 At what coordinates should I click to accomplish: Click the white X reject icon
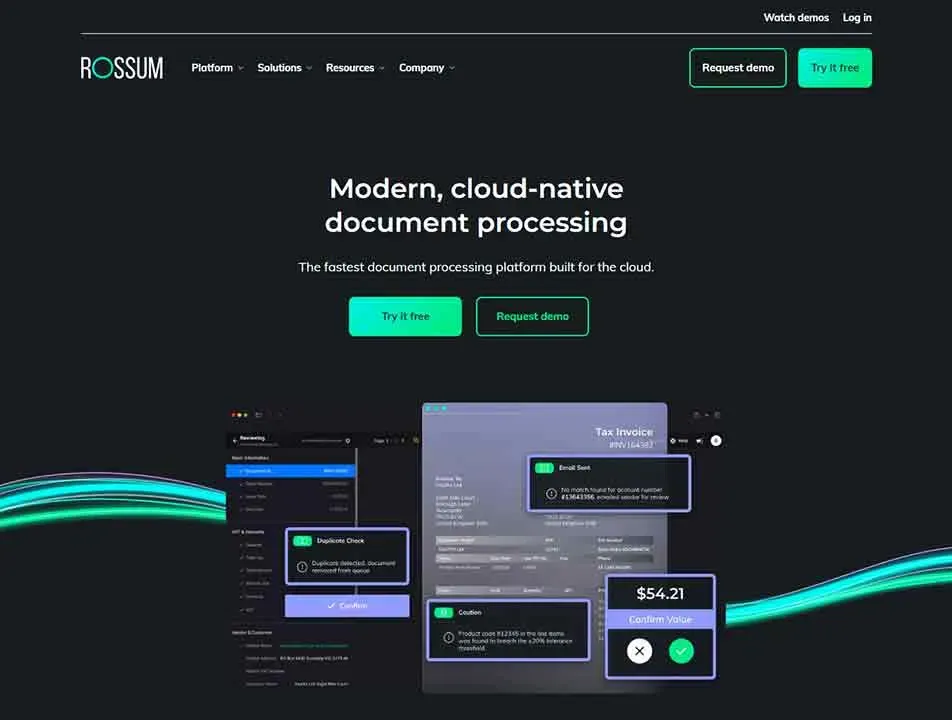coord(639,651)
